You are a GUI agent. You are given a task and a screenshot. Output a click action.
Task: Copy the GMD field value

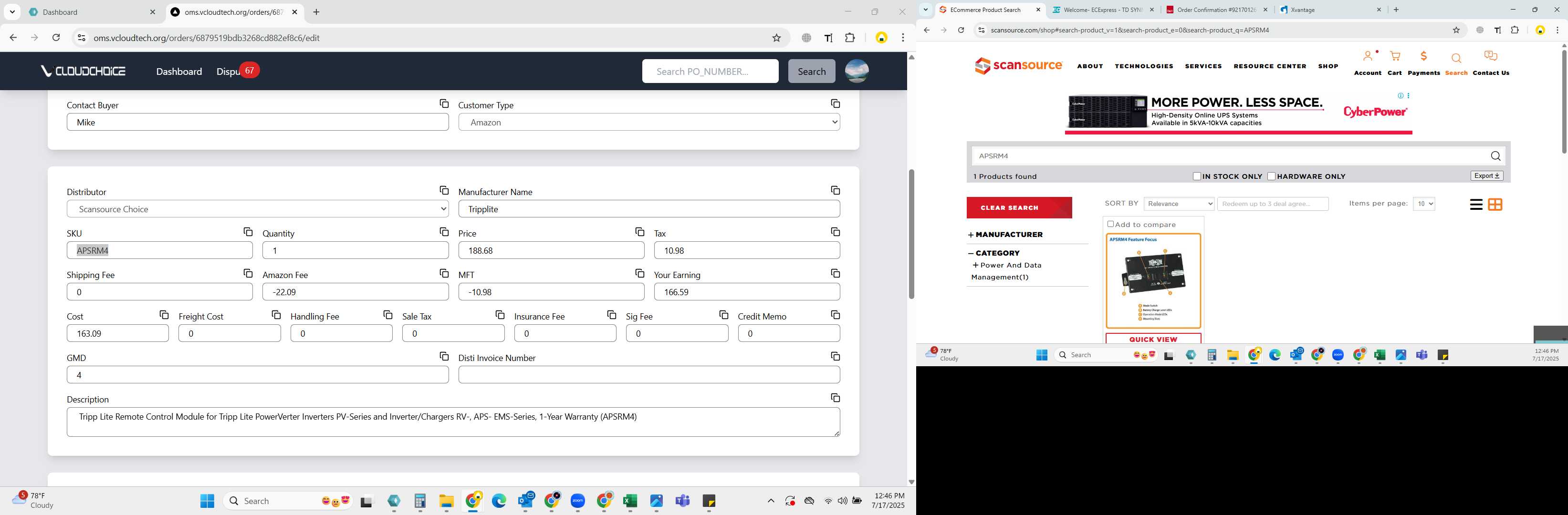click(444, 356)
